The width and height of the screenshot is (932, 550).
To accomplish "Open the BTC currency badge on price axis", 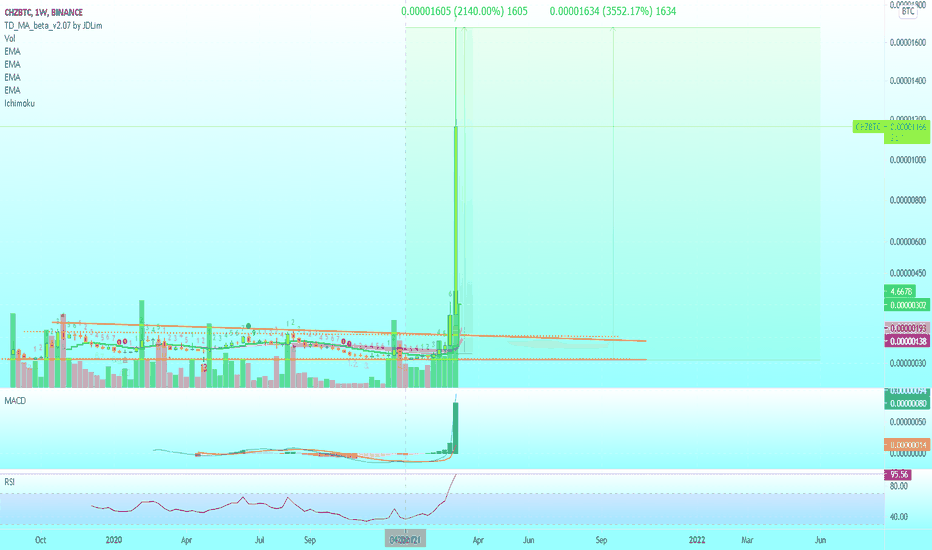I will (908, 11).
